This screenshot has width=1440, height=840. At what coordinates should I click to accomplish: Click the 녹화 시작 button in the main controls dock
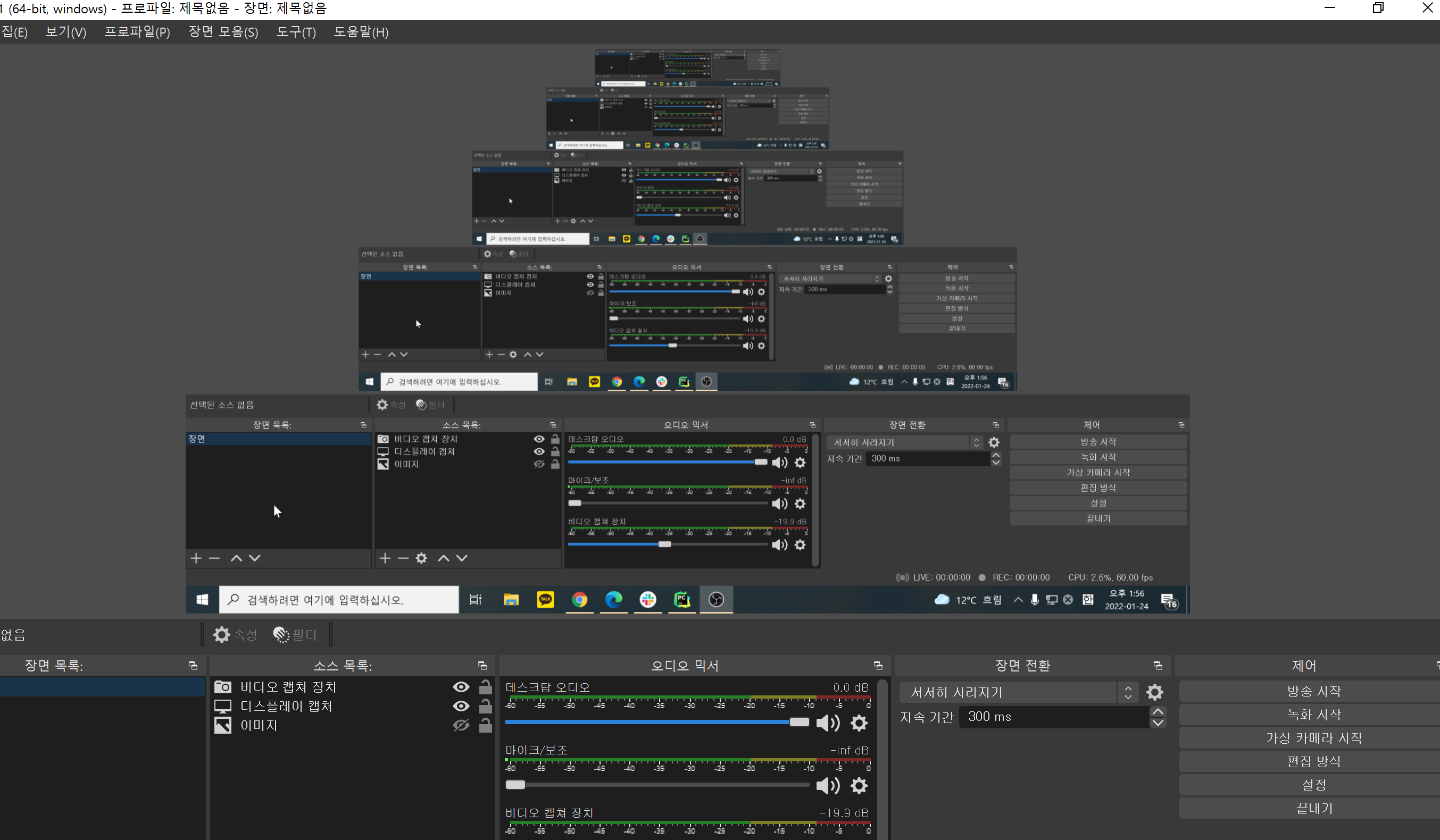tap(1313, 715)
